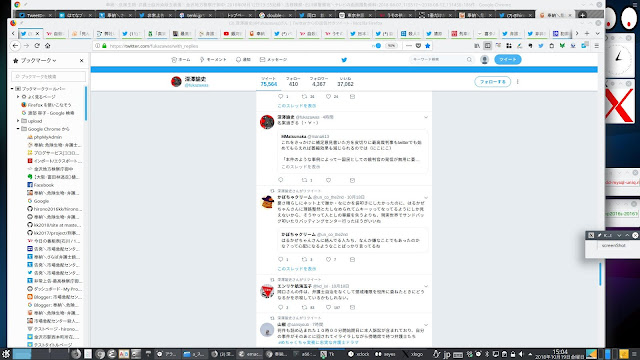
Task: Reply to the pumpkin cream retweeted tweet
Action: [x=280, y=259]
